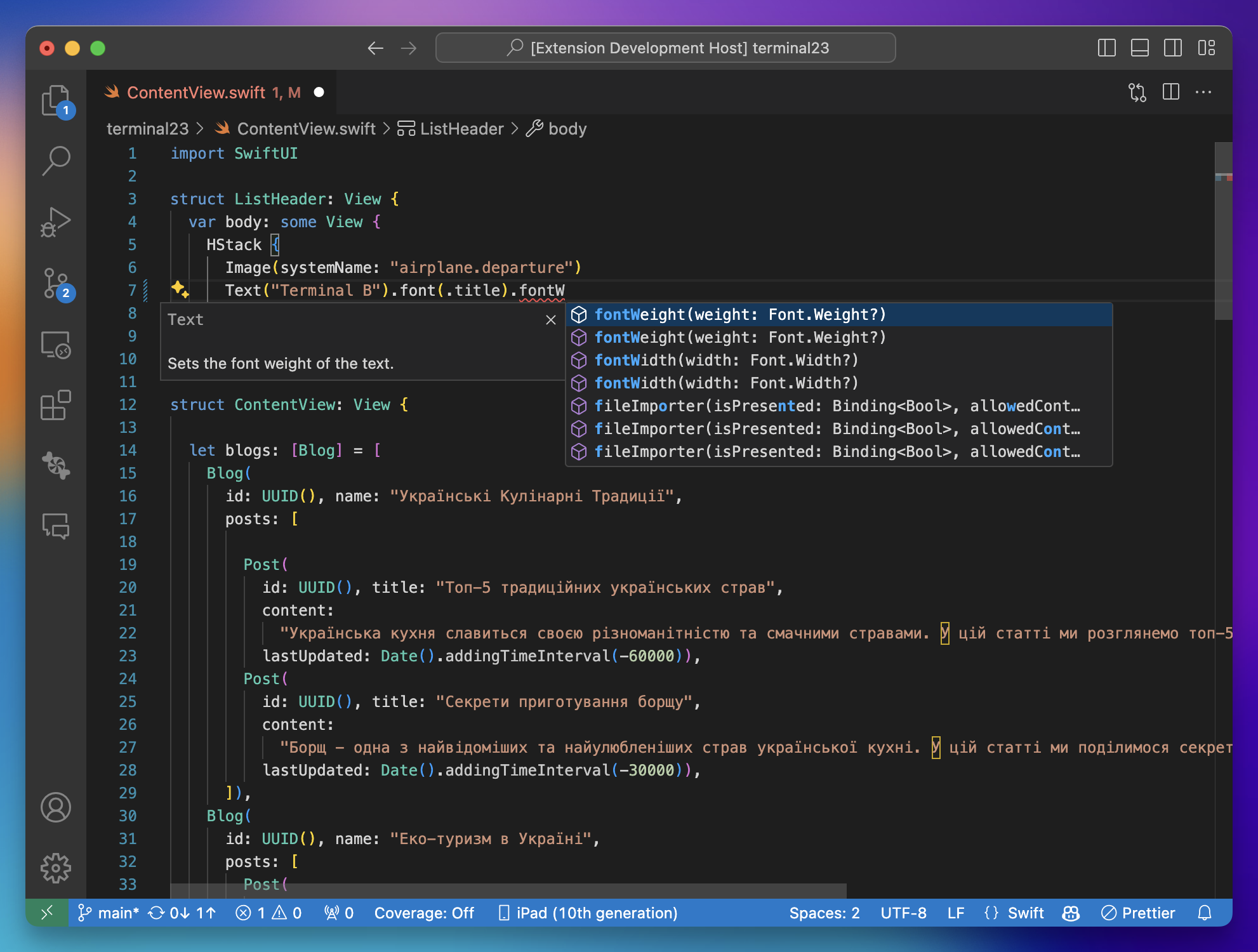
Task: Toggle the bottom panel layout button
Action: [1139, 48]
